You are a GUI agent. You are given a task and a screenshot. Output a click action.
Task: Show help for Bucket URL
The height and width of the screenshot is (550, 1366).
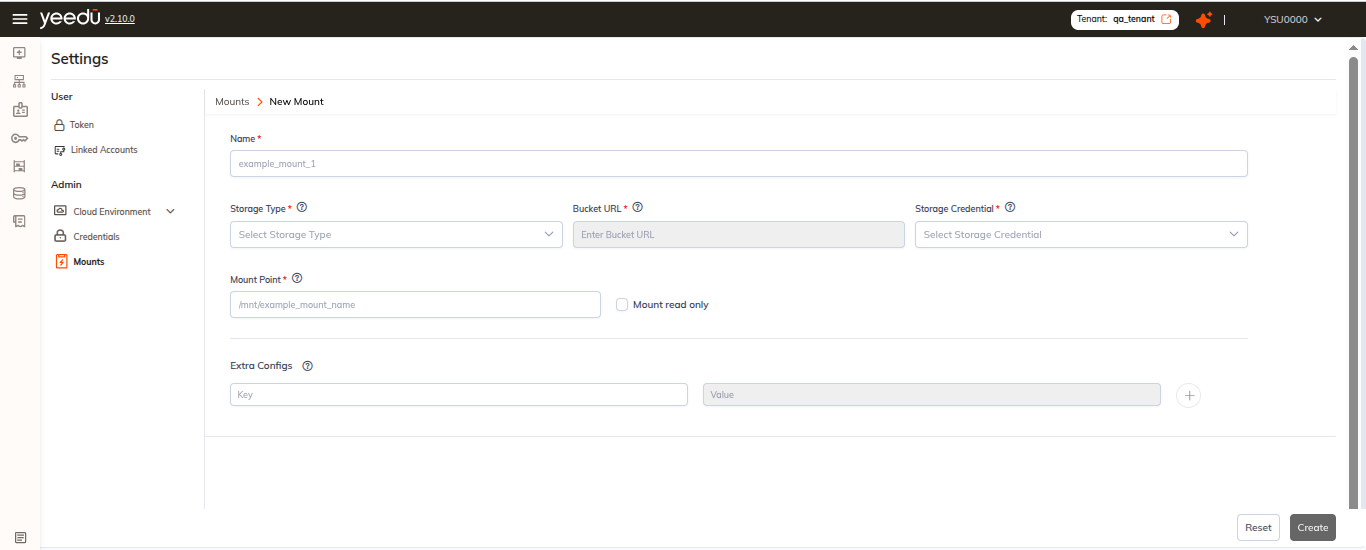[638, 208]
